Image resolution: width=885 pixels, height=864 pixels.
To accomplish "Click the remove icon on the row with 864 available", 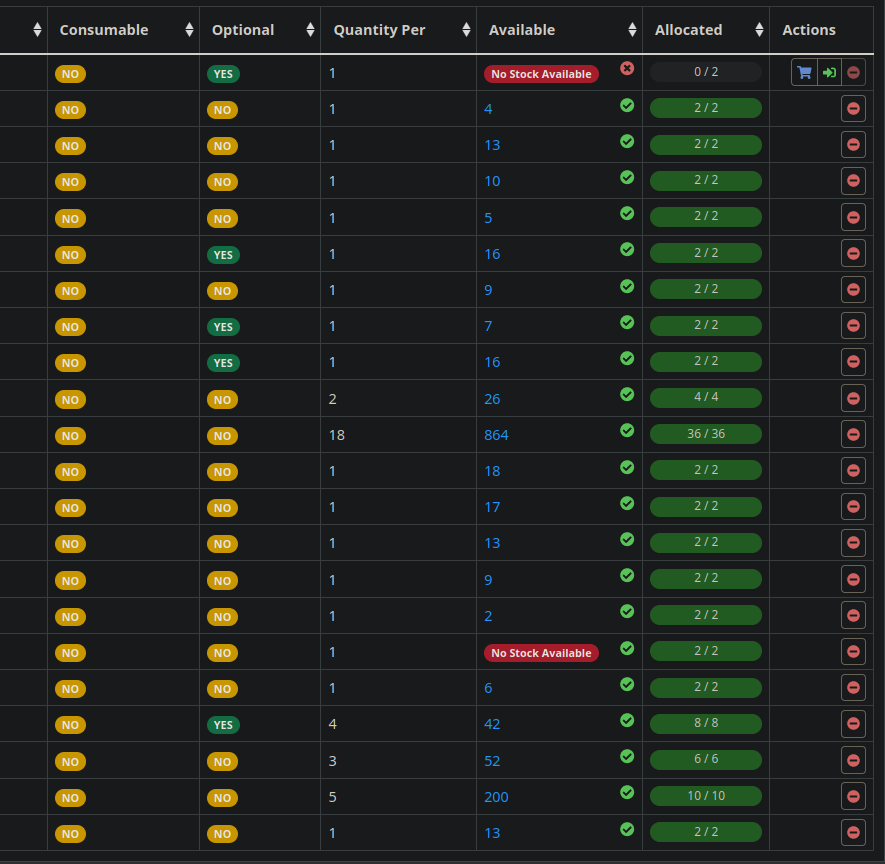I will click(854, 434).
